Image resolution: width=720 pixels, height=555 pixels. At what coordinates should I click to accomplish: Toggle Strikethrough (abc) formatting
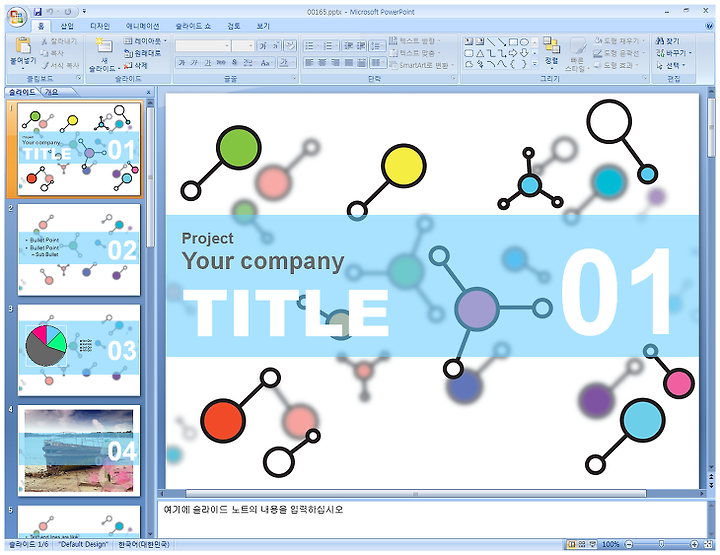point(221,62)
